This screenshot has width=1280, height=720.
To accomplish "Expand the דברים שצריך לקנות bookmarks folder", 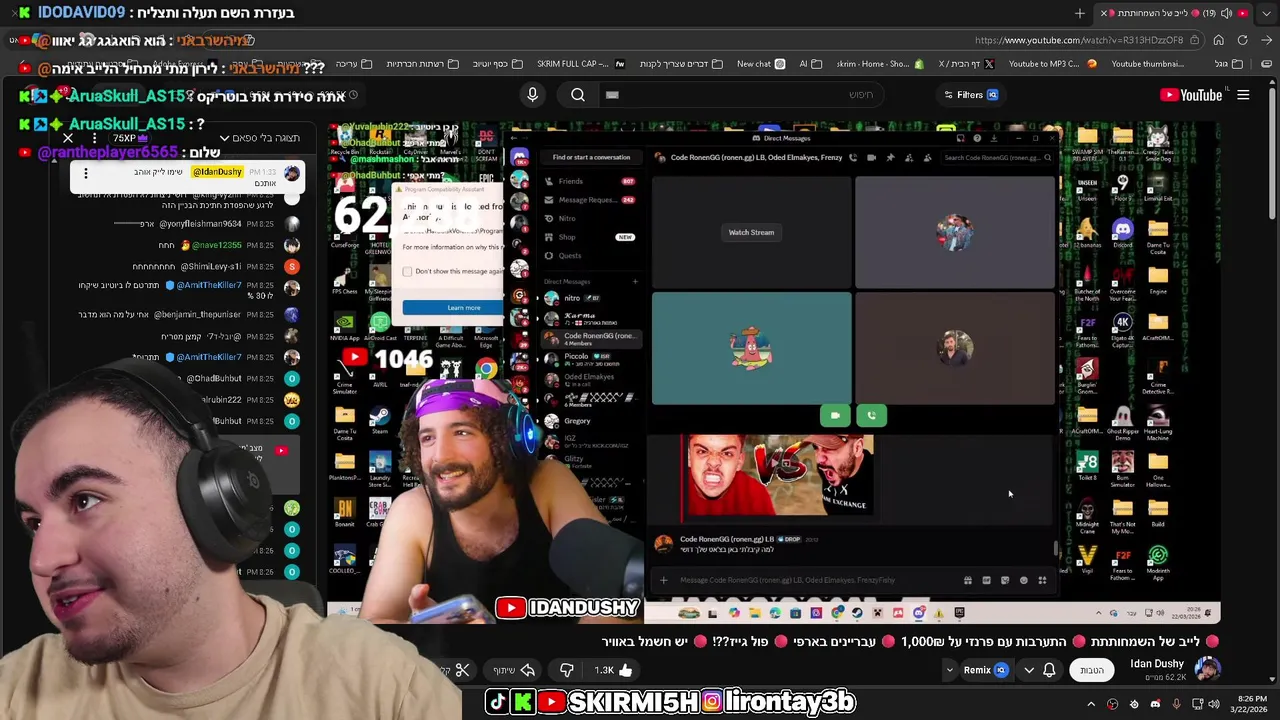I will point(681,64).
